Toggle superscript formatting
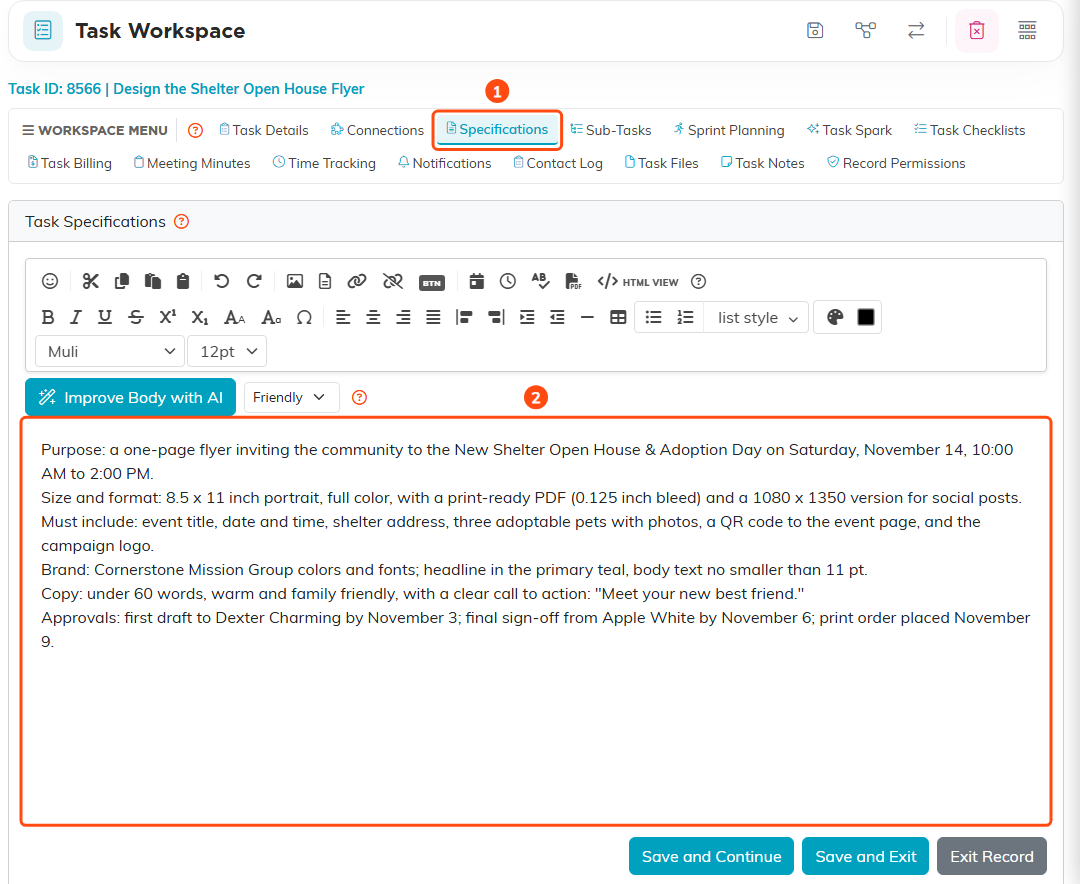The image size is (1080, 884). point(167,317)
